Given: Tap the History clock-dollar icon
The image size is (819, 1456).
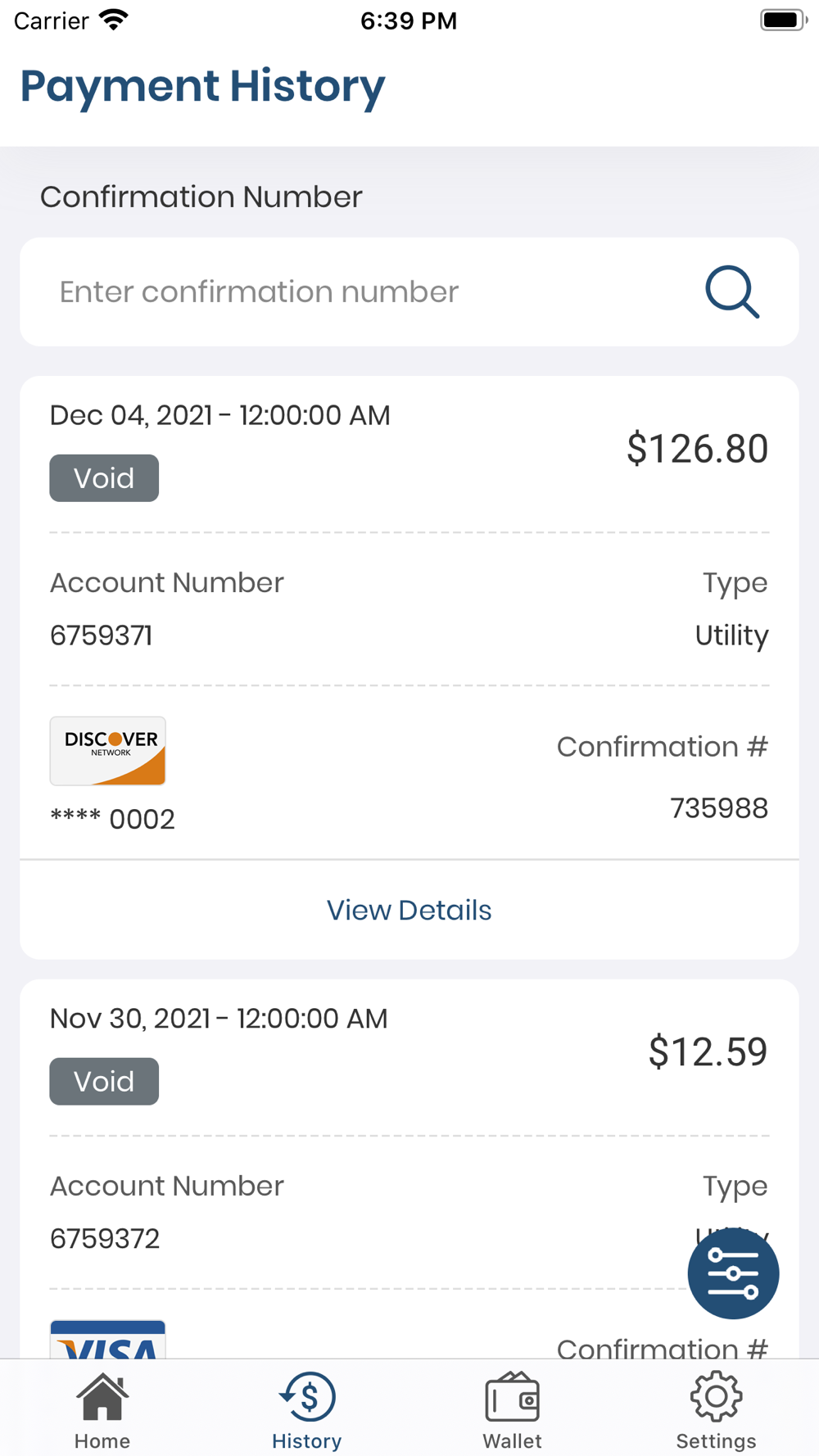Looking at the screenshot, I should pyautogui.click(x=307, y=1397).
